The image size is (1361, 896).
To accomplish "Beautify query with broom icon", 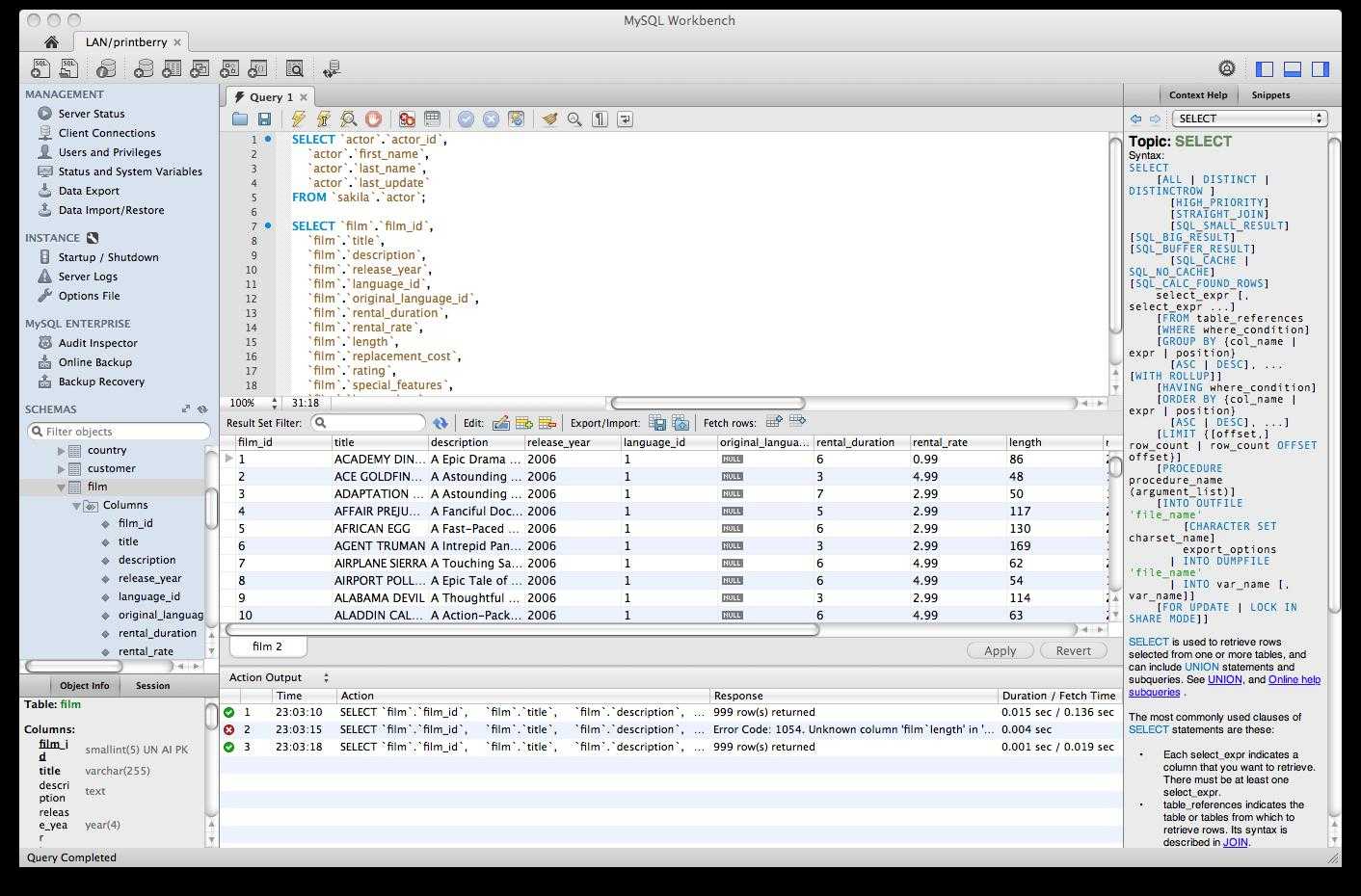I will 549,119.
